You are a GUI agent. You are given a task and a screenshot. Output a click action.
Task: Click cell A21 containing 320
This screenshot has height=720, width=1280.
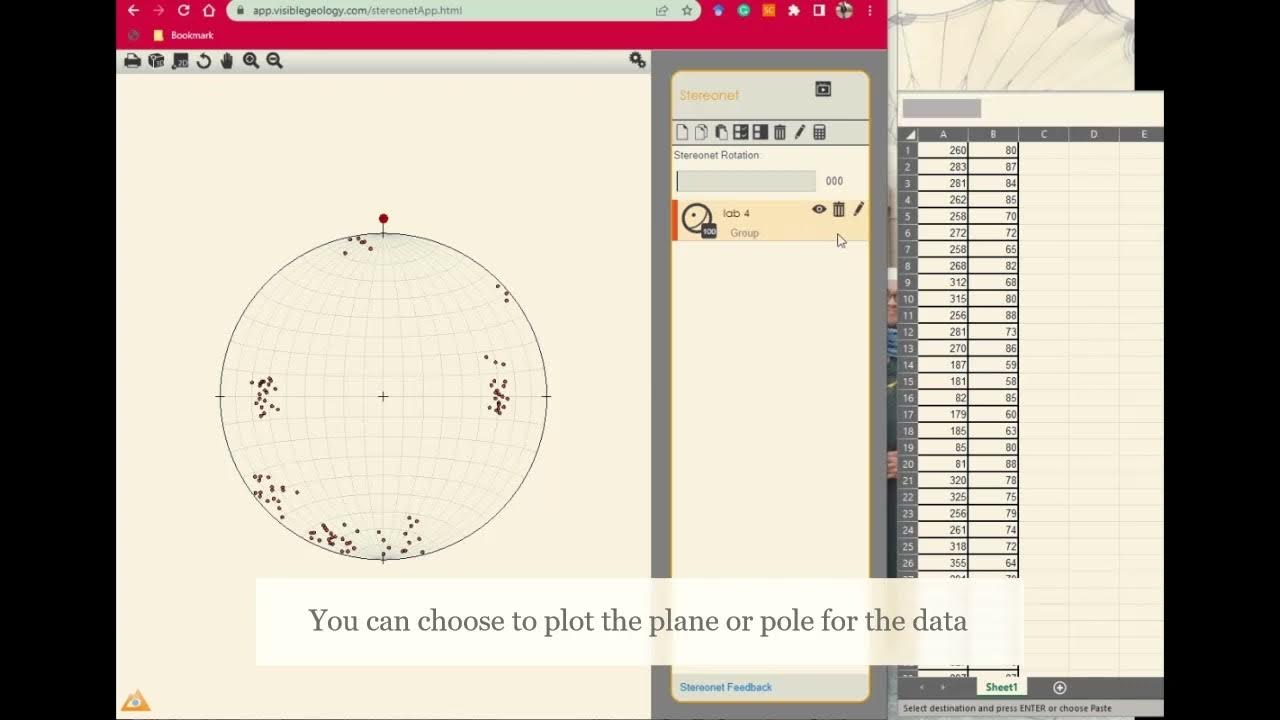(x=943, y=480)
